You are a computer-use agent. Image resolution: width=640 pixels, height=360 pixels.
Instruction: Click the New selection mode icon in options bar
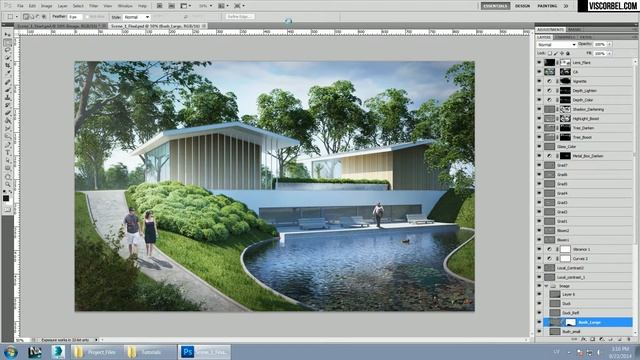(x=26, y=17)
